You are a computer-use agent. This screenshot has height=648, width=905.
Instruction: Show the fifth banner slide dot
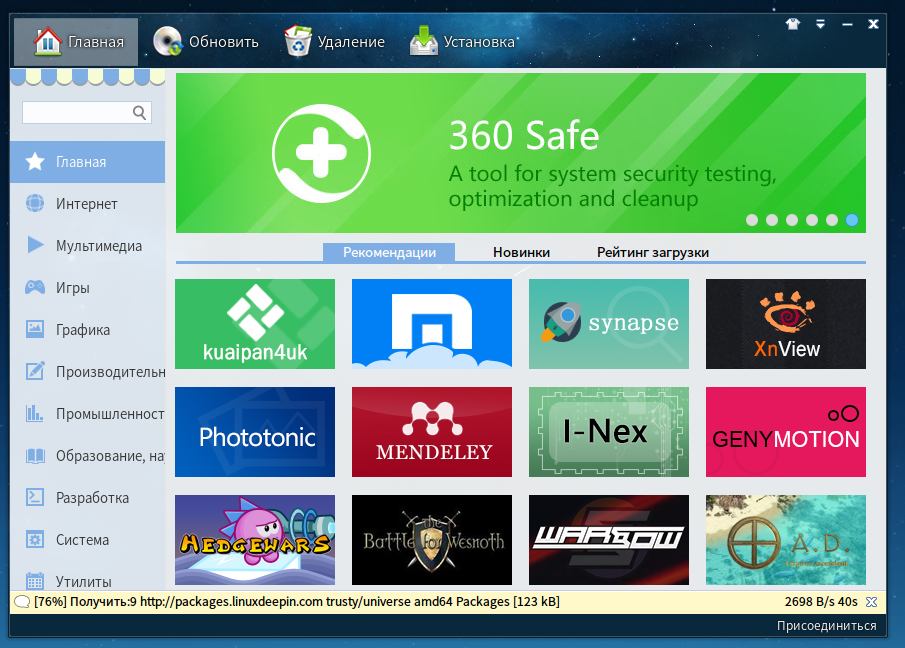[x=832, y=220]
